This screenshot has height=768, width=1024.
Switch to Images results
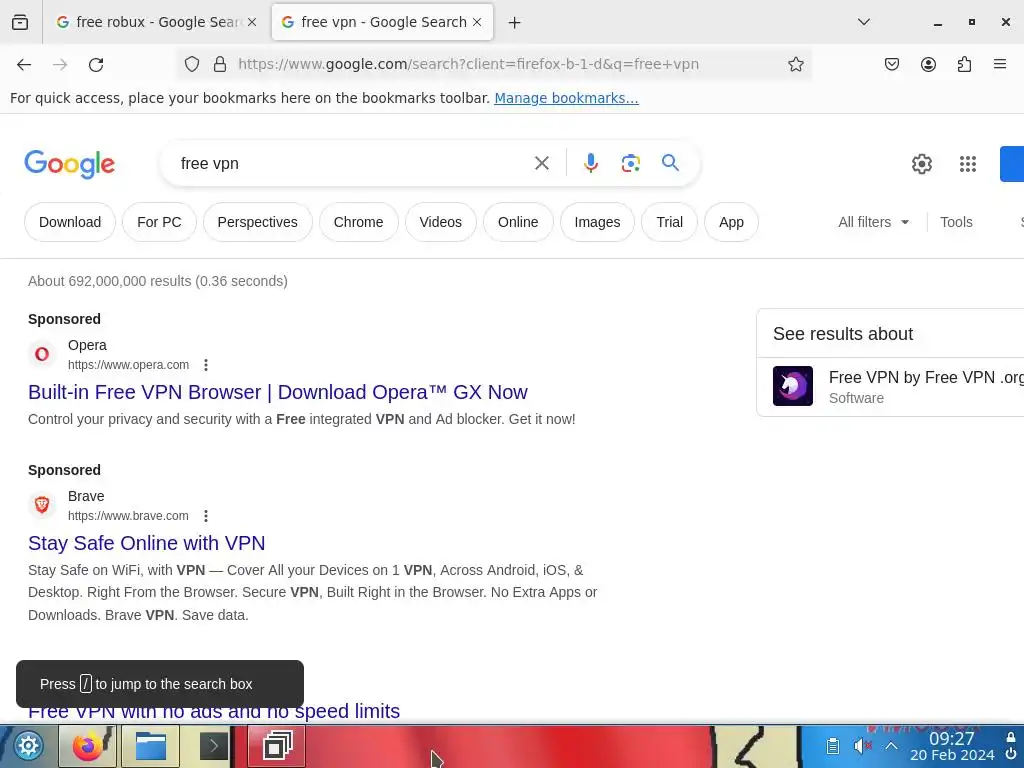pos(597,222)
